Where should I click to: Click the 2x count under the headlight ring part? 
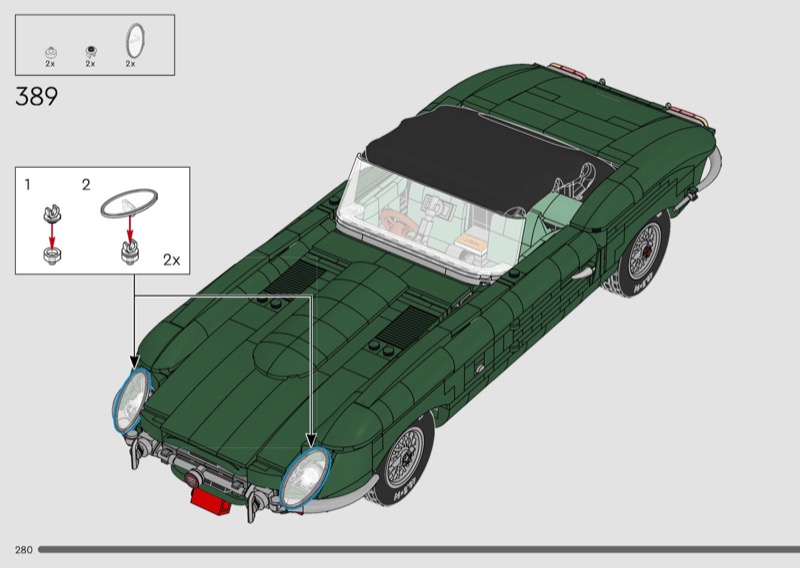[x=131, y=64]
